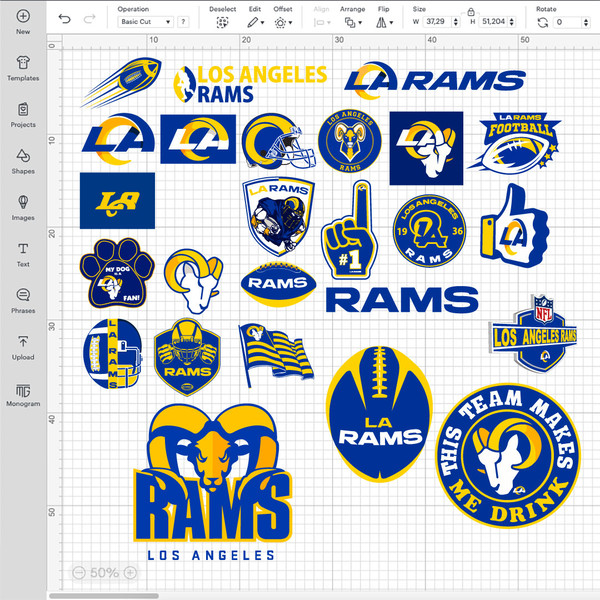The height and width of the screenshot is (600, 600).
Task: Zoom in with the plus button
Action: [x=130, y=573]
